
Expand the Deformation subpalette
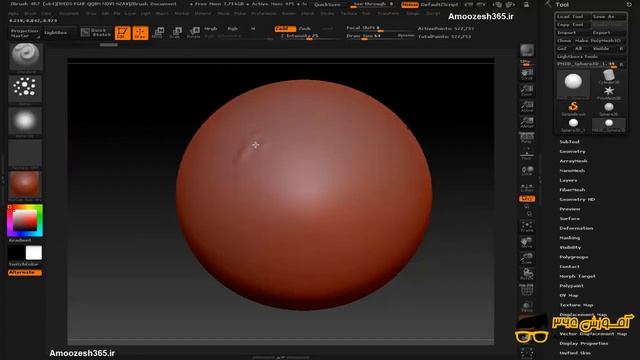576,228
